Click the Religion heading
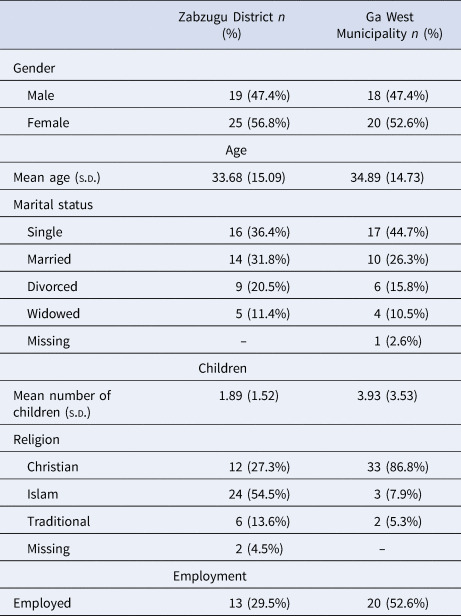The image size is (461, 616). point(36,439)
